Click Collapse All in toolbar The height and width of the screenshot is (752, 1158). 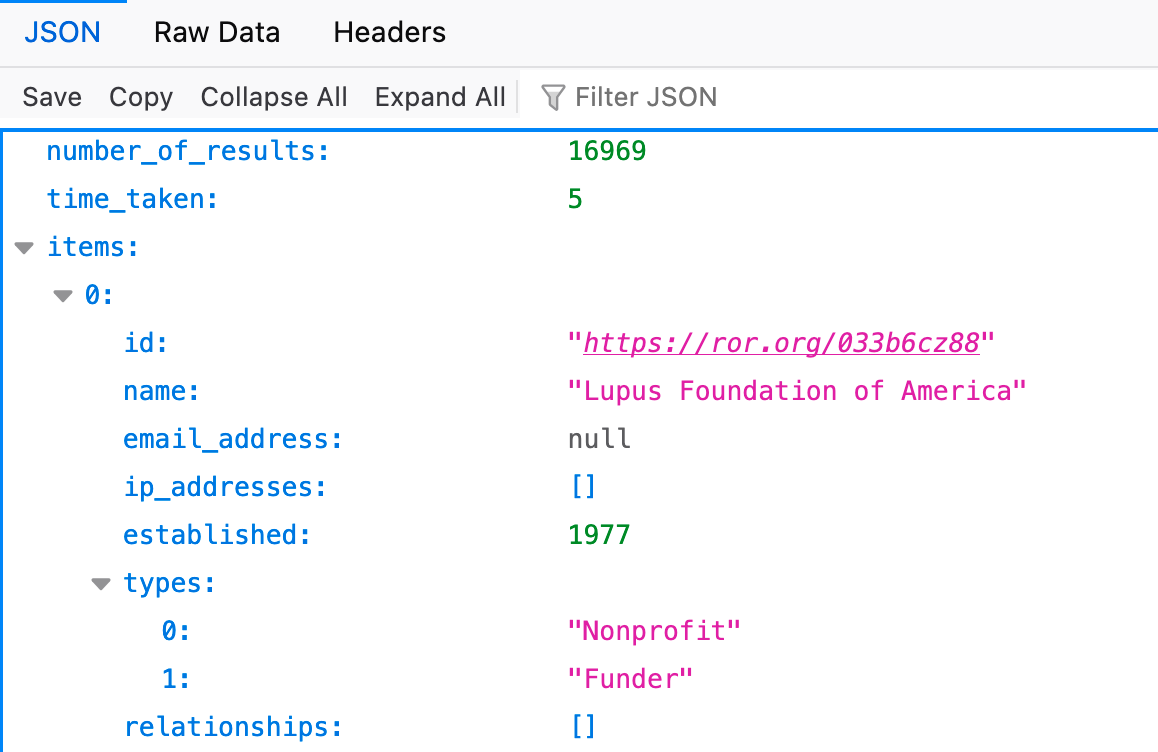click(274, 97)
